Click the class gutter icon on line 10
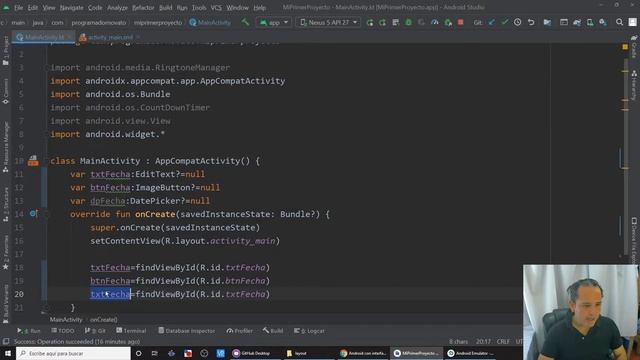This screenshot has width=640, height=360. coord(33,160)
